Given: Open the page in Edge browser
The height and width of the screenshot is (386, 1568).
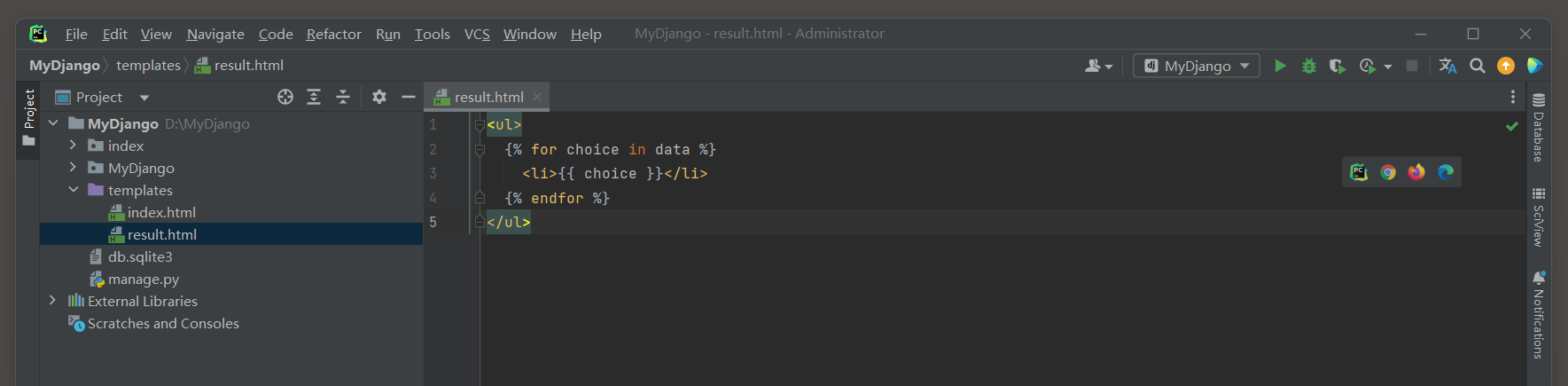Looking at the screenshot, I should 1446,172.
